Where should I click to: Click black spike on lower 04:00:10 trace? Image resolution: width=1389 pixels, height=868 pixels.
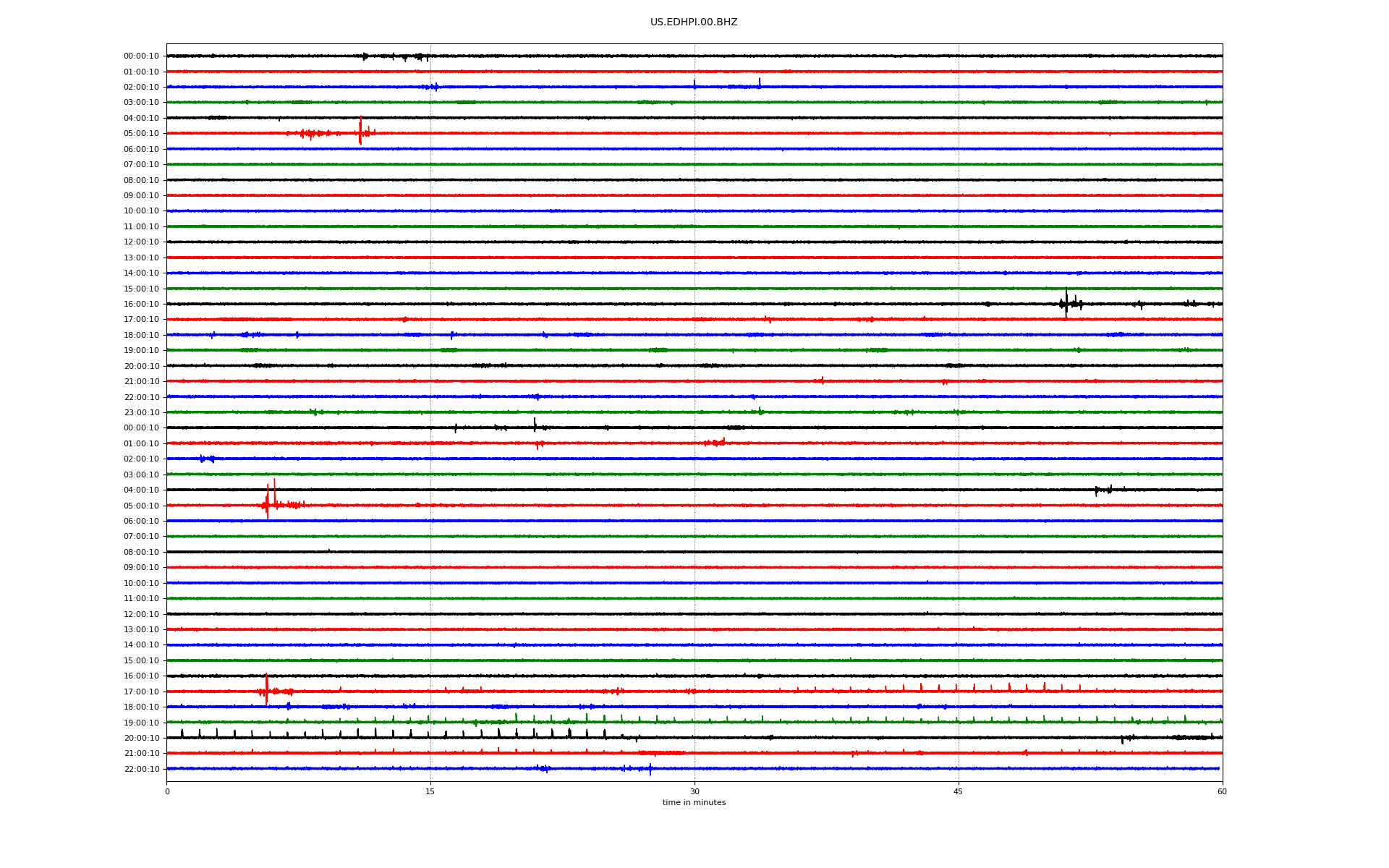coord(1097,490)
